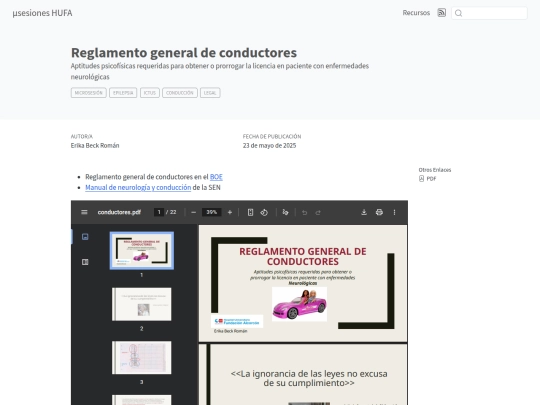Show the document outline in PDF sidebar

pos(85,262)
